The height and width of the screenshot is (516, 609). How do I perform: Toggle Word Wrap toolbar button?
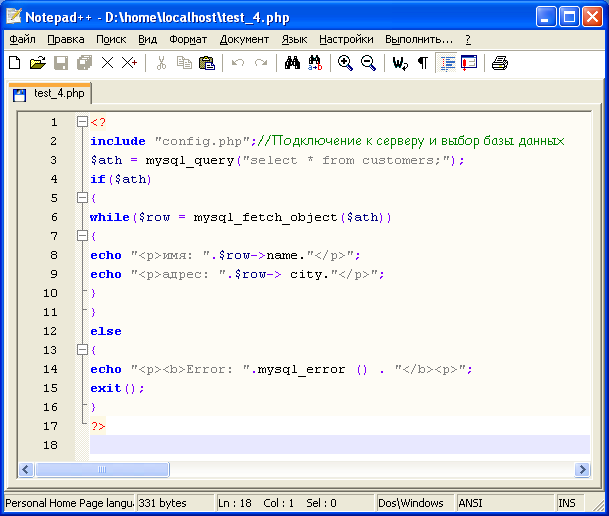coord(400,63)
